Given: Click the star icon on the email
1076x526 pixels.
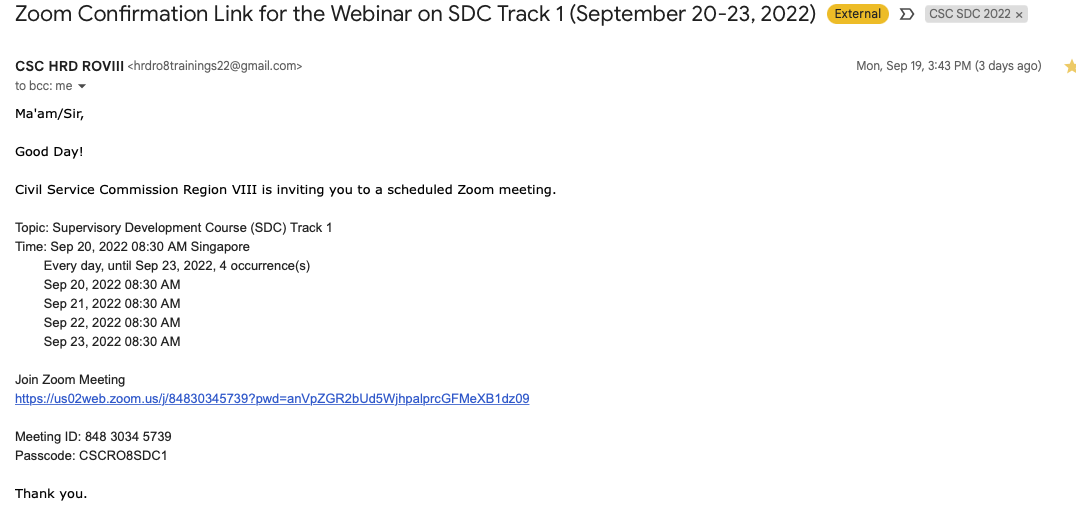Looking at the screenshot, I should click(x=1070, y=66).
